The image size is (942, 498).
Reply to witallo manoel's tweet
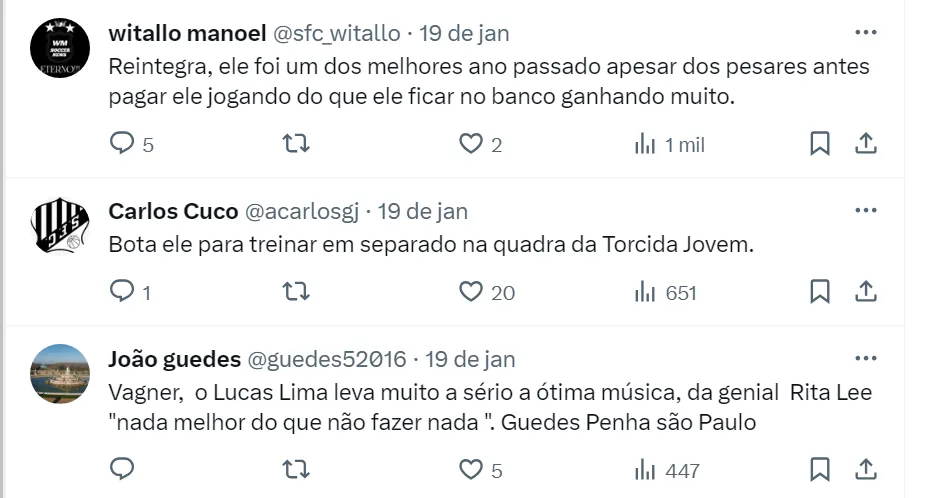[121, 145]
